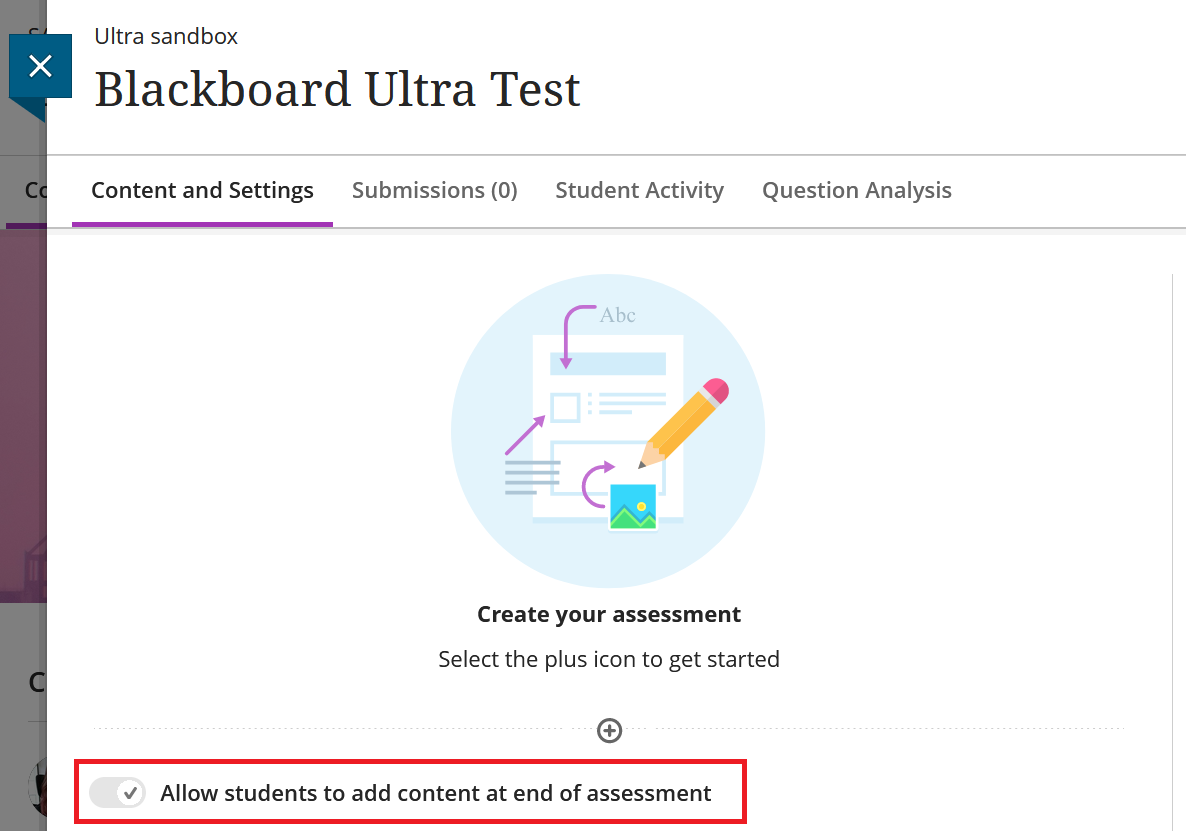Click the Ultra sandbox course name
The width and height of the screenshot is (1186, 832).
166,37
